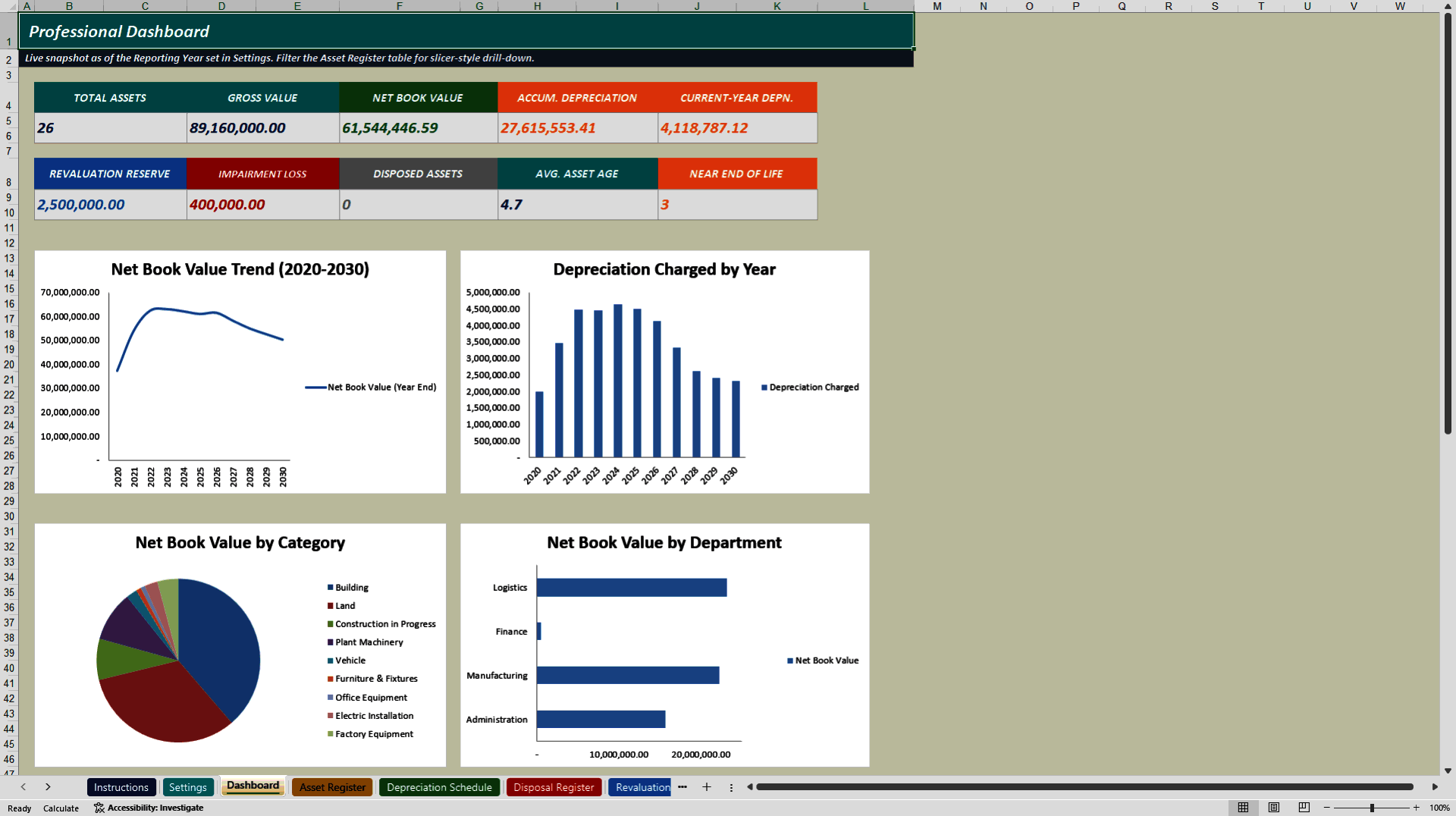Screen dimensions: 1456x816
Task: Show more sheet tabs via ellipsis
Action: tap(682, 787)
